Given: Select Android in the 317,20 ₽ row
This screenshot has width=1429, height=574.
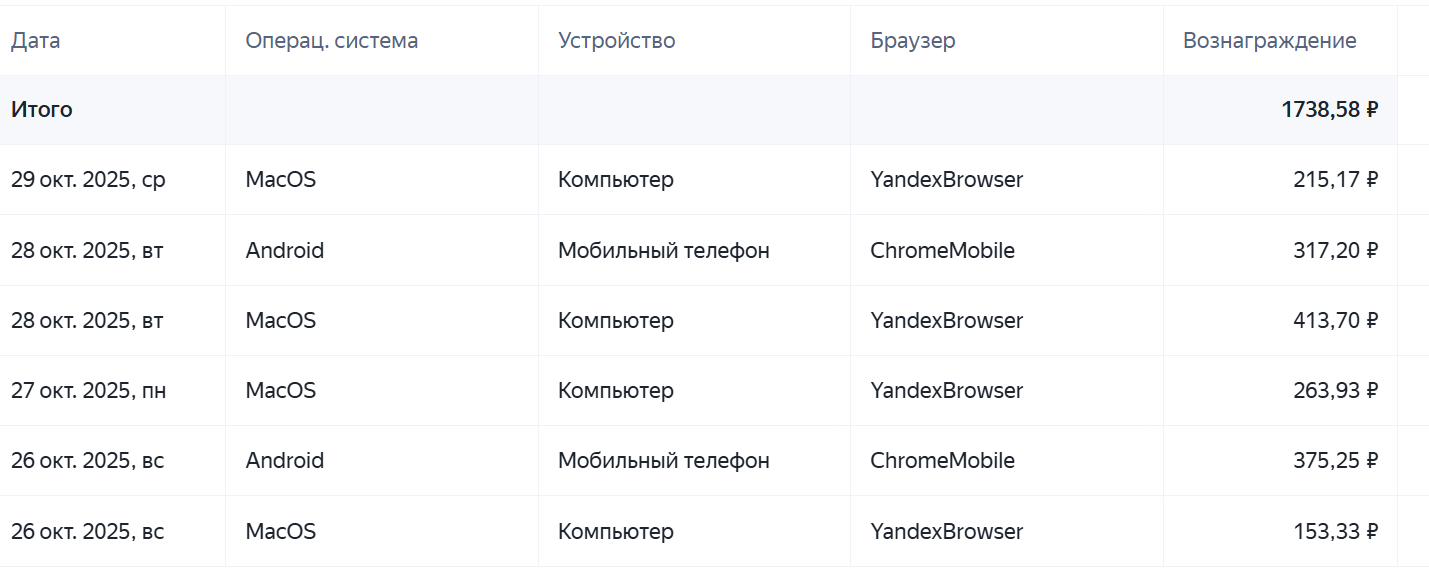Looking at the screenshot, I should tap(285, 251).
